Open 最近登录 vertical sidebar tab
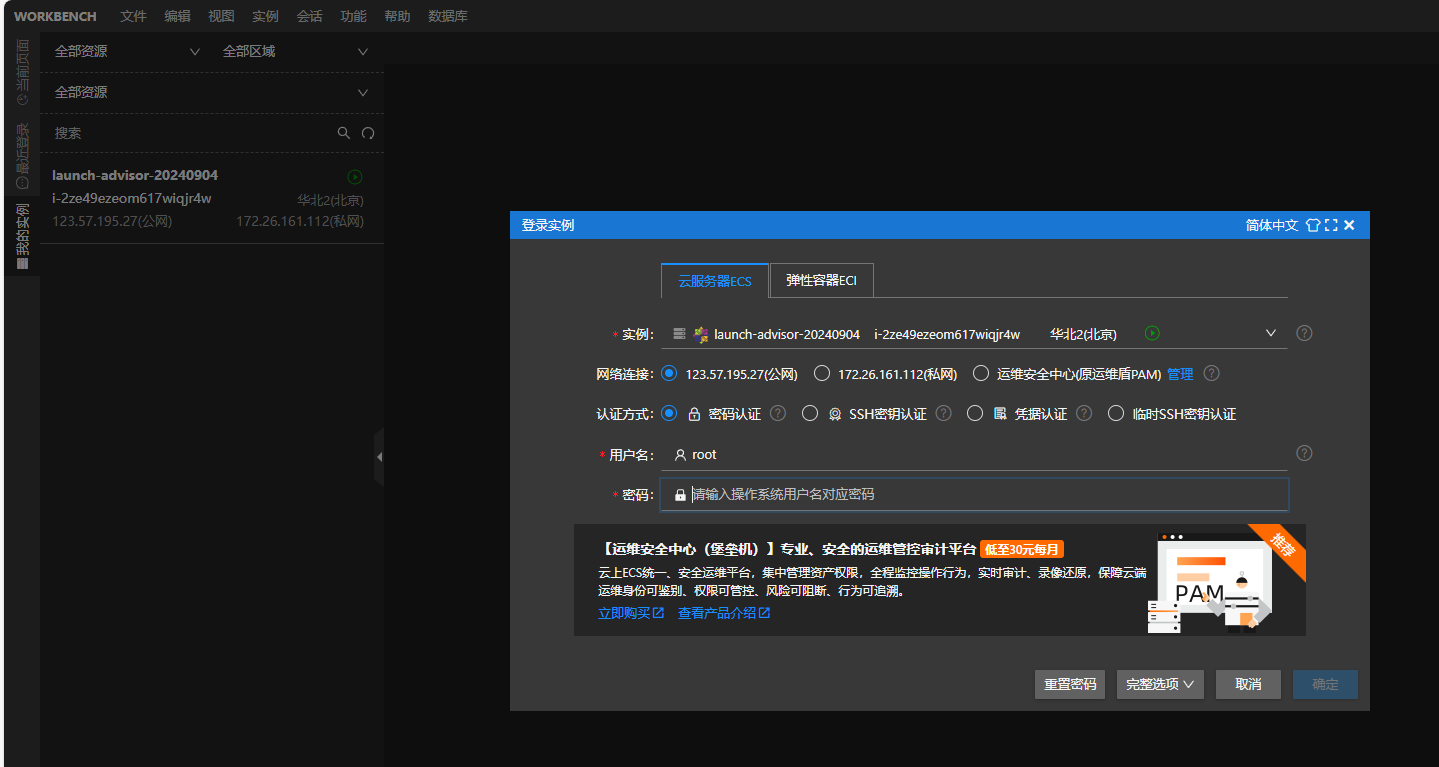 (x=22, y=155)
